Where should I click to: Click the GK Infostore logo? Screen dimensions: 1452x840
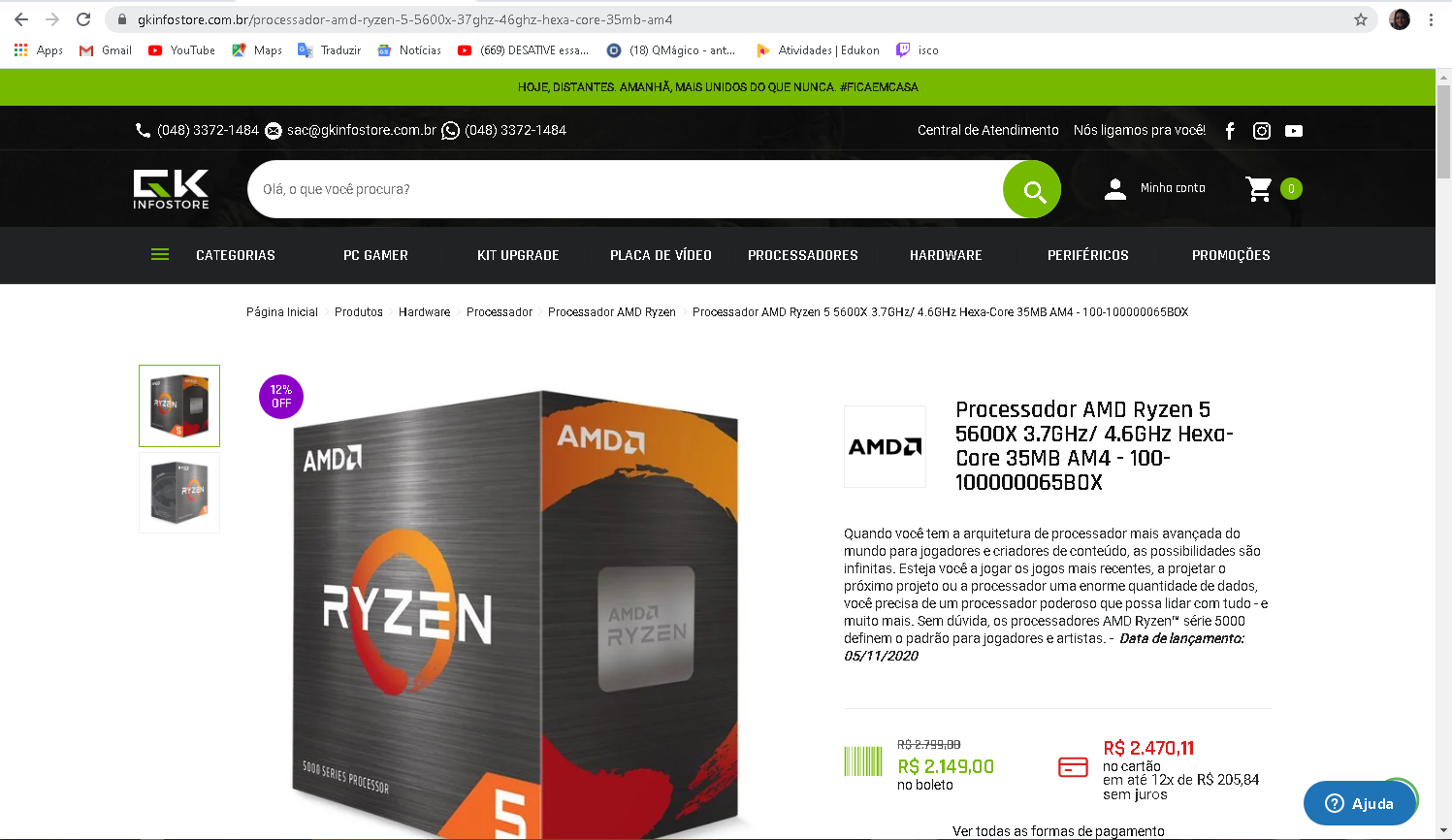(x=172, y=189)
